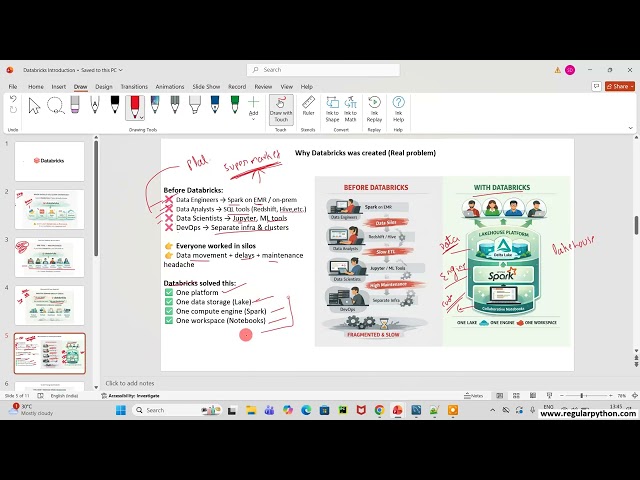Open the Windows Start button
The height and width of the screenshot is (480, 640).
[x=121, y=410]
